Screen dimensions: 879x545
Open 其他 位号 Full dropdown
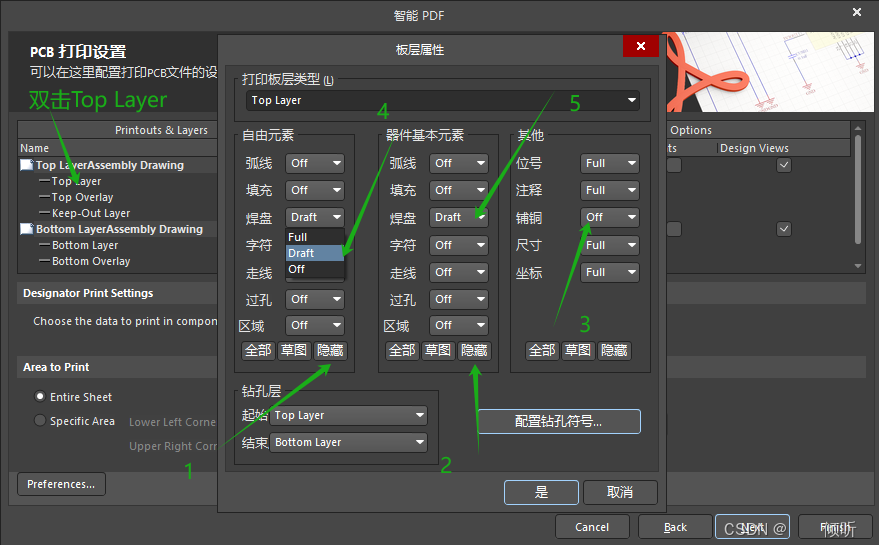click(609, 163)
